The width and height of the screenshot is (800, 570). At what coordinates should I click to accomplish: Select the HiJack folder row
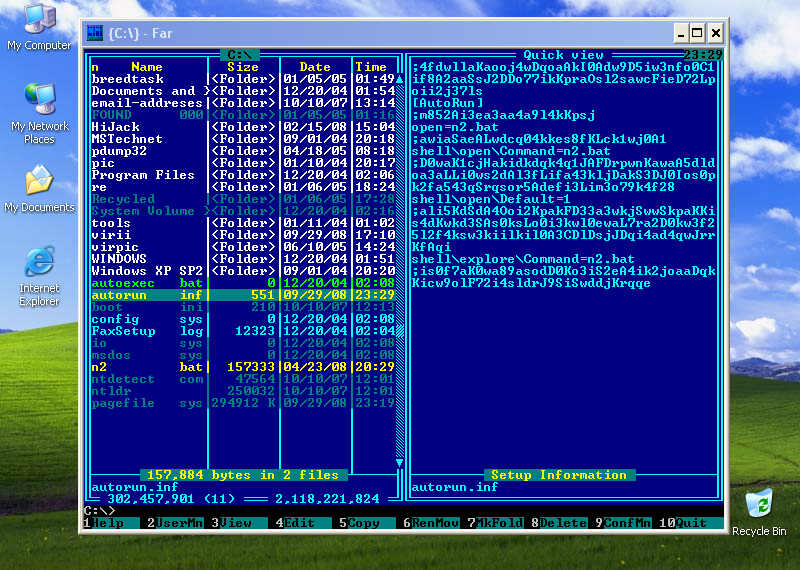point(243,127)
